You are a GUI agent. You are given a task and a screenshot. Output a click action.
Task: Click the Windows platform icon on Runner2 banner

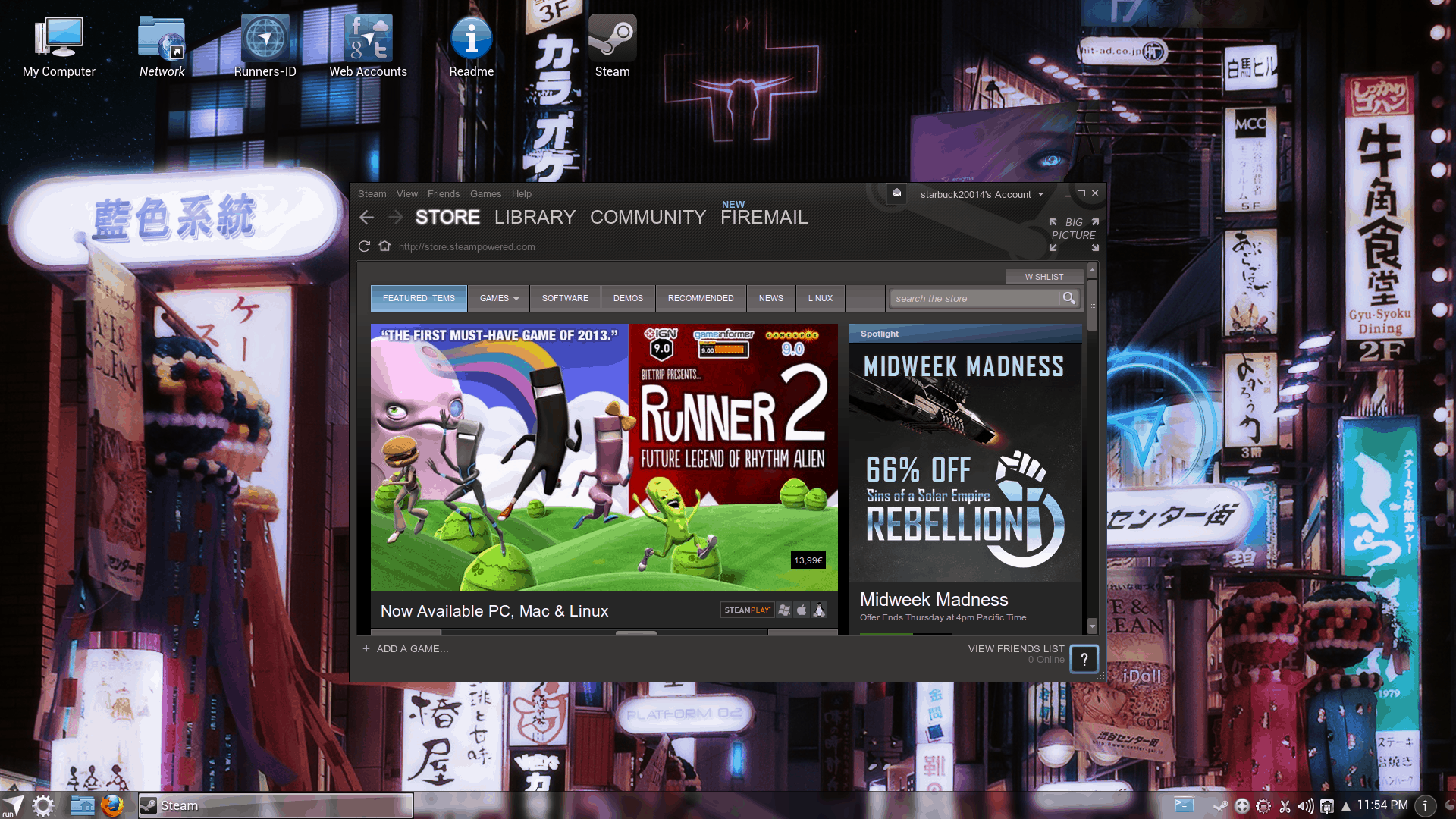click(784, 610)
